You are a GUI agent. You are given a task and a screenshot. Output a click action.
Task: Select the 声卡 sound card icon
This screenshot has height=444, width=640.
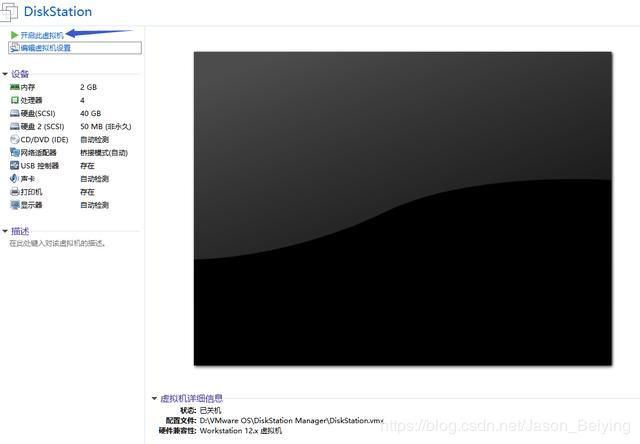pos(14,179)
